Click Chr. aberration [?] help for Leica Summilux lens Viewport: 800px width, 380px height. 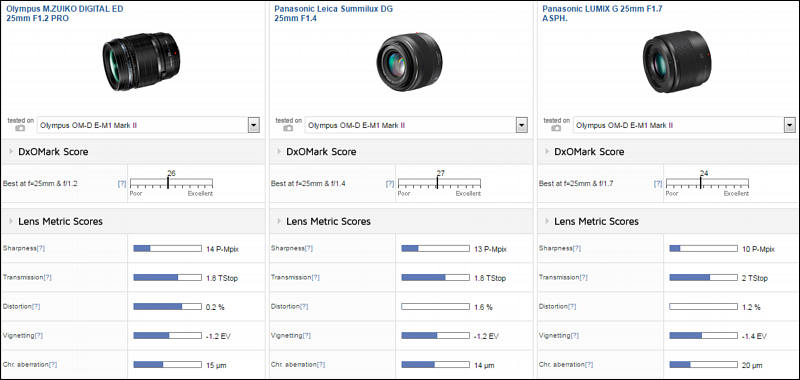(321, 365)
